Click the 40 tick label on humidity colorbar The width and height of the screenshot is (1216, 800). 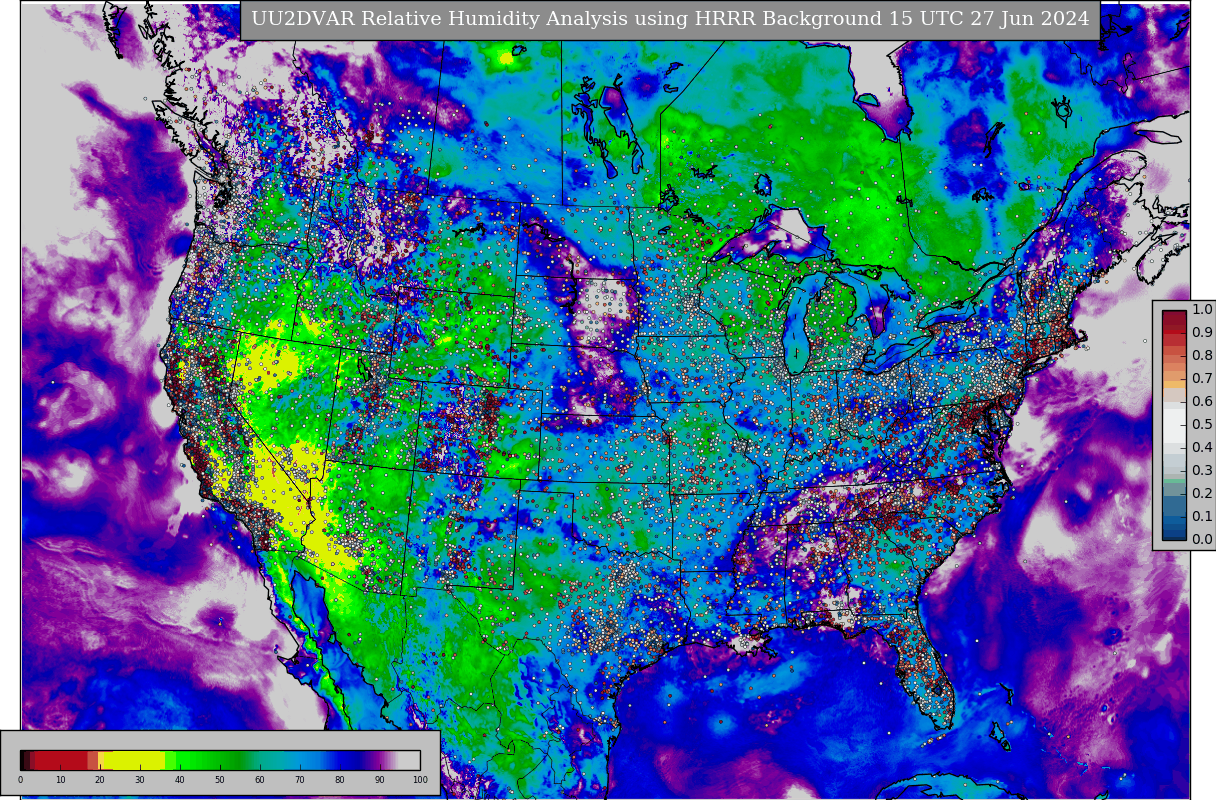[x=180, y=781]
